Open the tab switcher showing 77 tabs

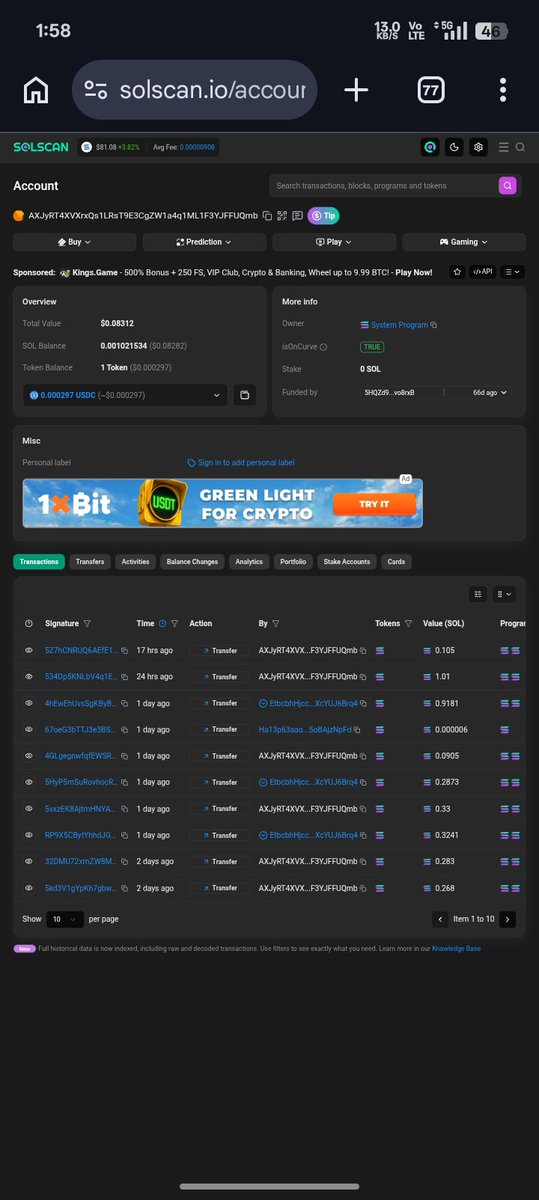[431, 90]
